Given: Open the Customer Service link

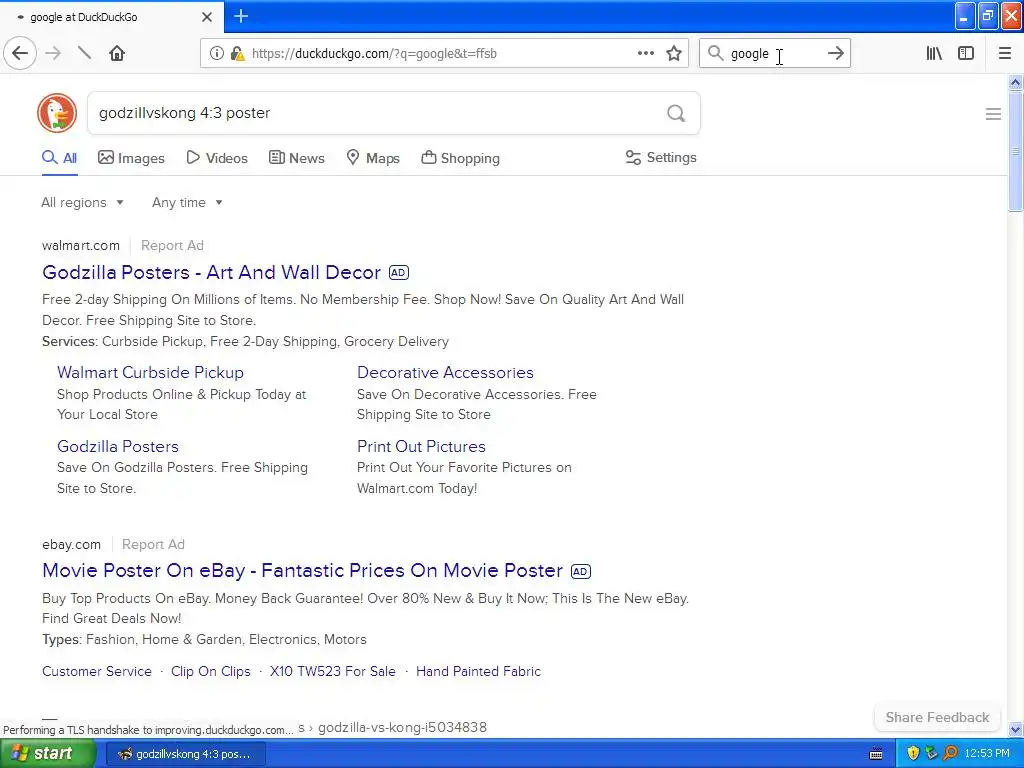Looking at the screenshot, I should coord(97,671).
